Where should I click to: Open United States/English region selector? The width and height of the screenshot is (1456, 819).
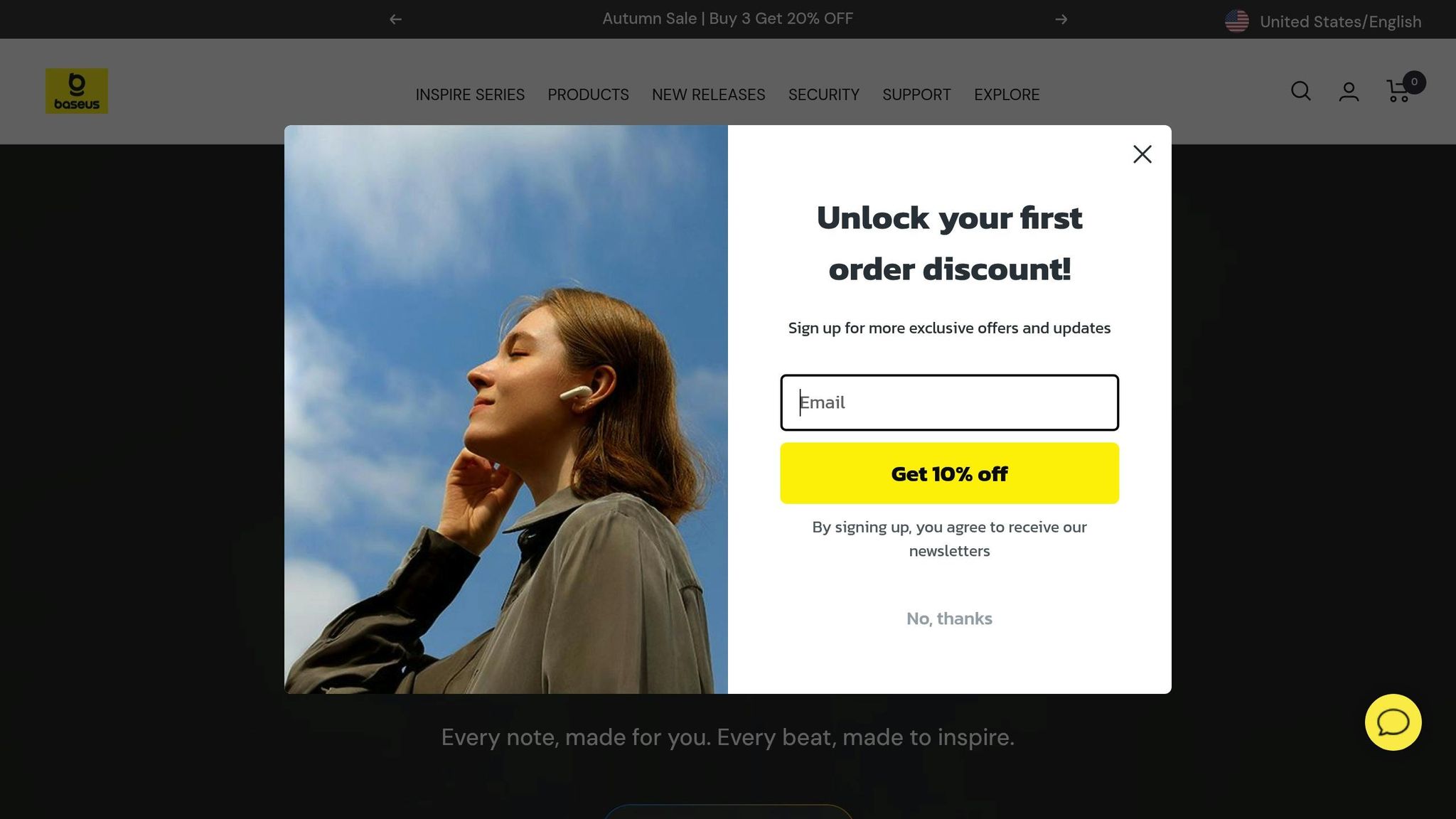[1323, 21]
